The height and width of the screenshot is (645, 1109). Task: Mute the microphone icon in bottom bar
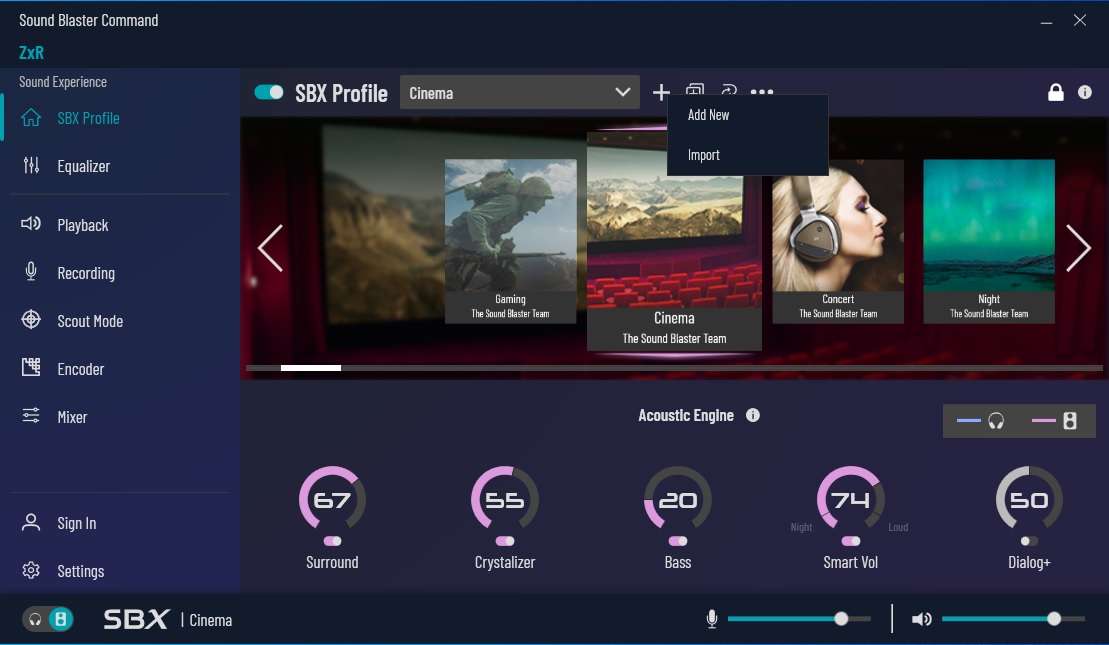point(712,620)
